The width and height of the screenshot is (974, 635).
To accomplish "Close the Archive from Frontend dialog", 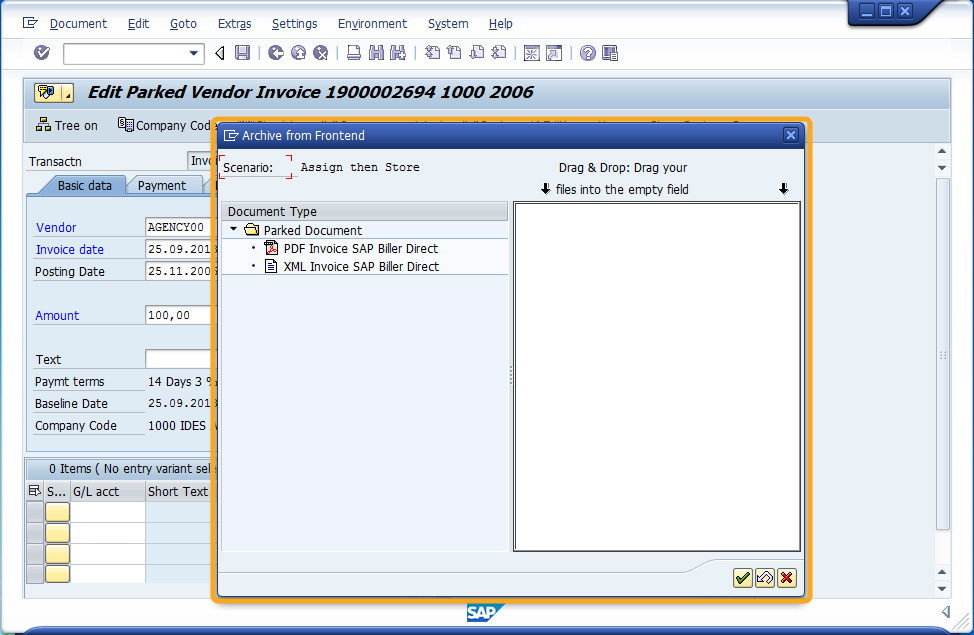I will 790,135.
